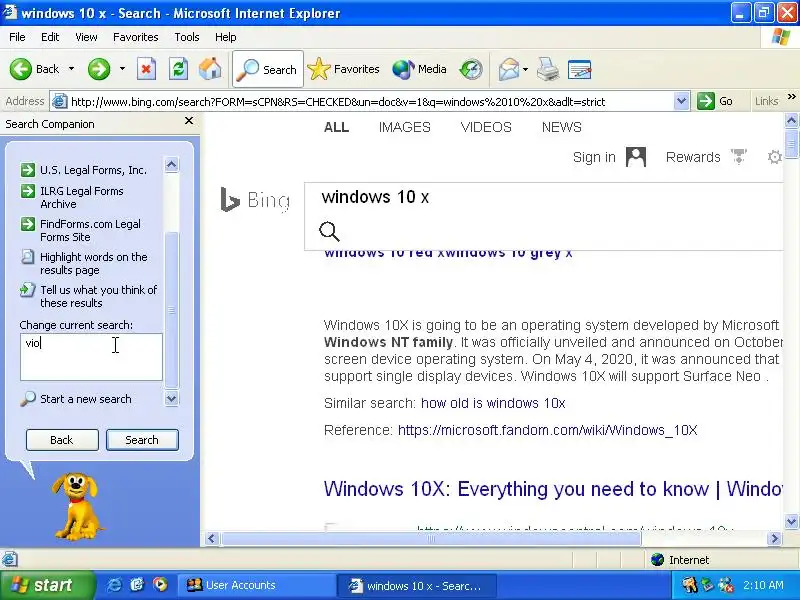Click the Search Companion Search button
The height and width of the screenshot is (600, 800).
(142, 440)
